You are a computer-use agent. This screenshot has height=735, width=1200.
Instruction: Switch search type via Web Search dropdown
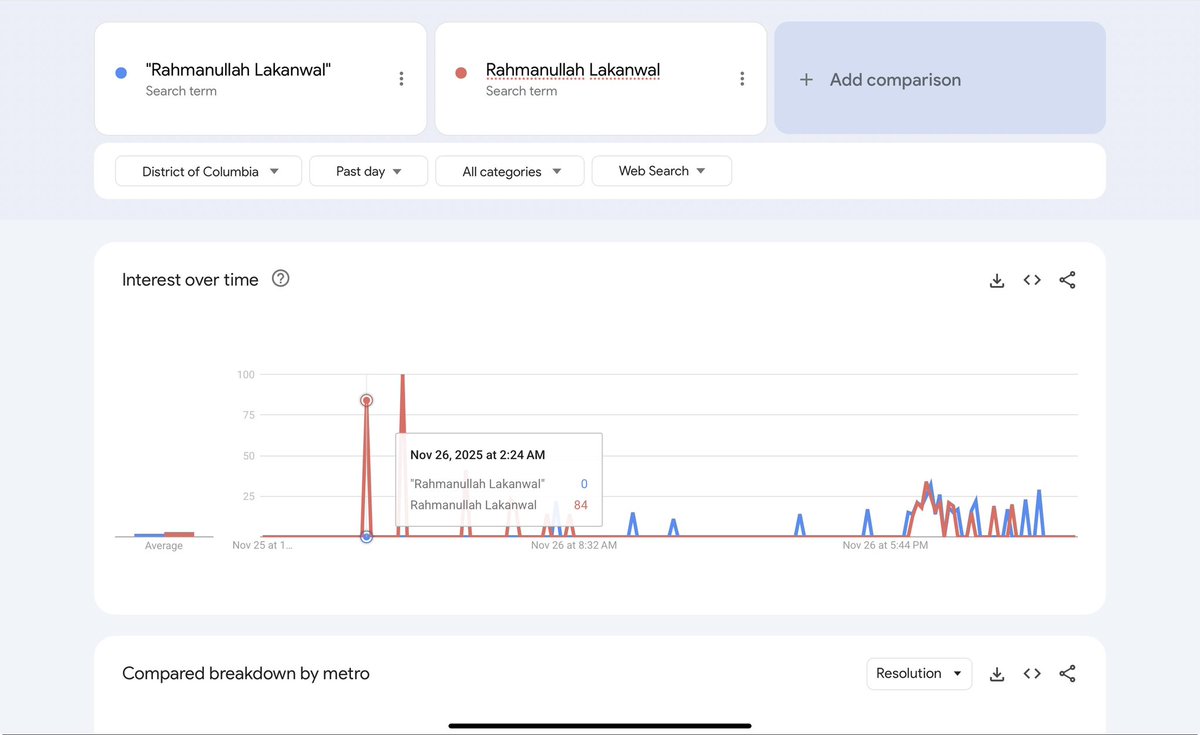(661, 171)
